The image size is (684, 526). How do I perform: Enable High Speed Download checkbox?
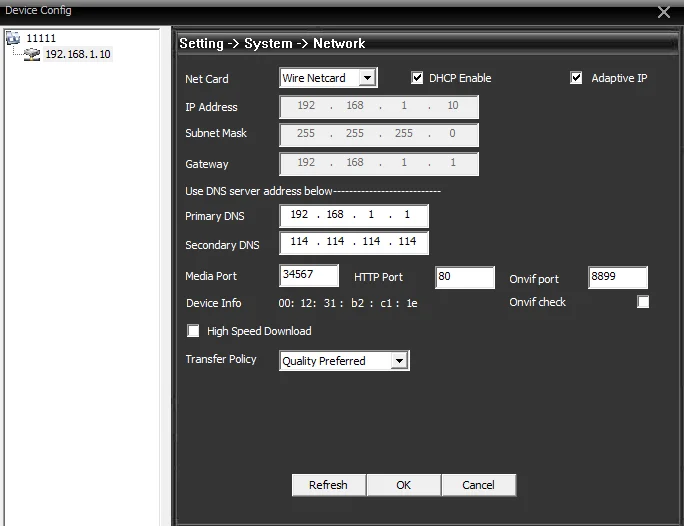coord(193,331)
